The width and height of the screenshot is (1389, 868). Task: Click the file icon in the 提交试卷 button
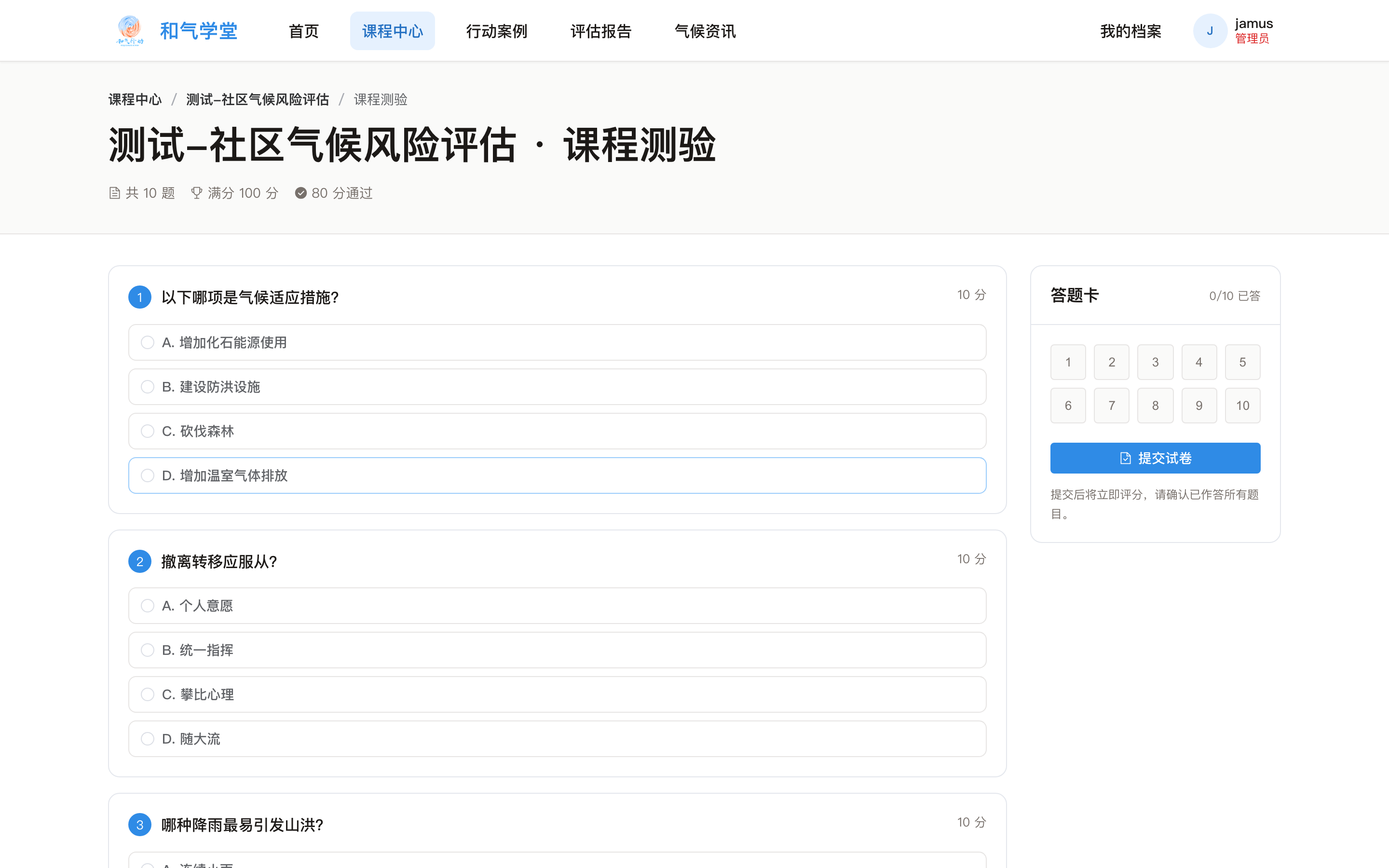[1126, 458]
